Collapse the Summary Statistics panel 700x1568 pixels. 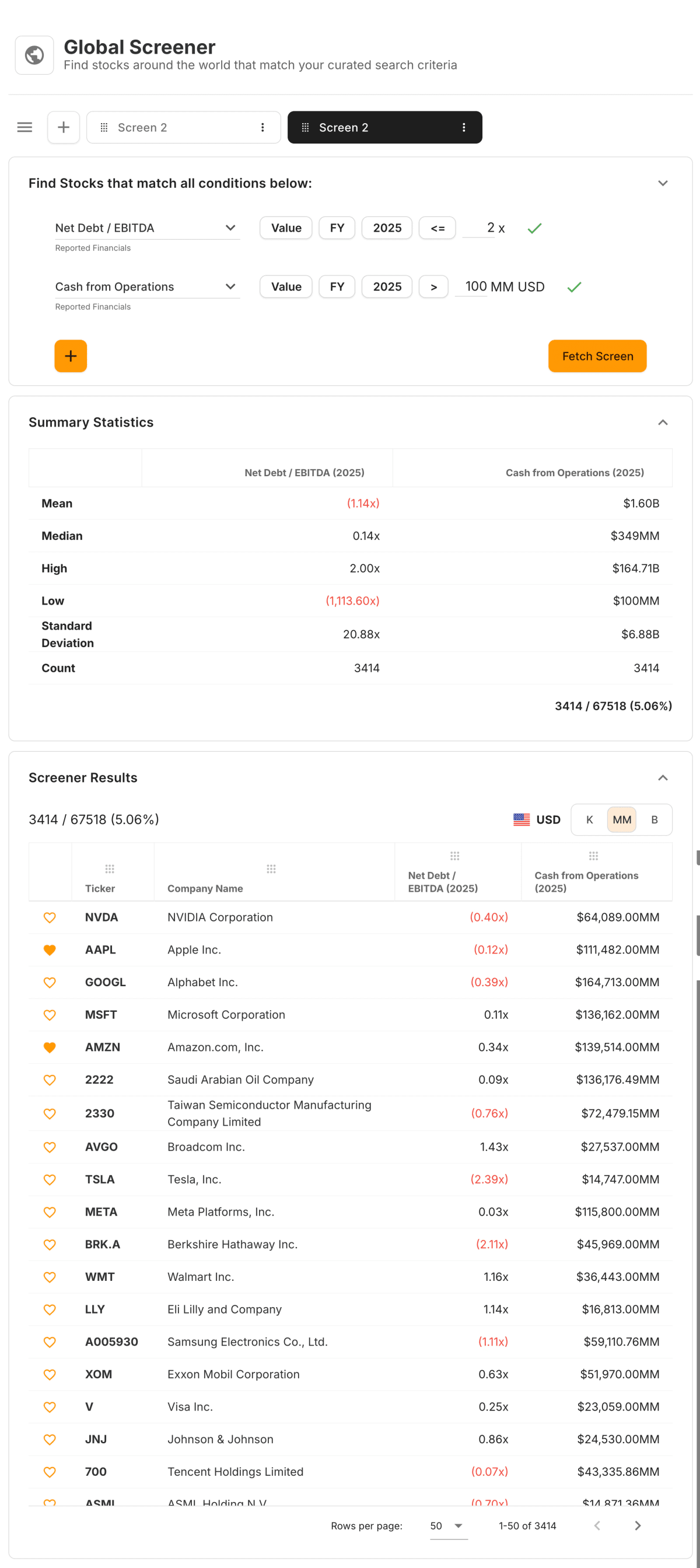(x=663, y=421)
